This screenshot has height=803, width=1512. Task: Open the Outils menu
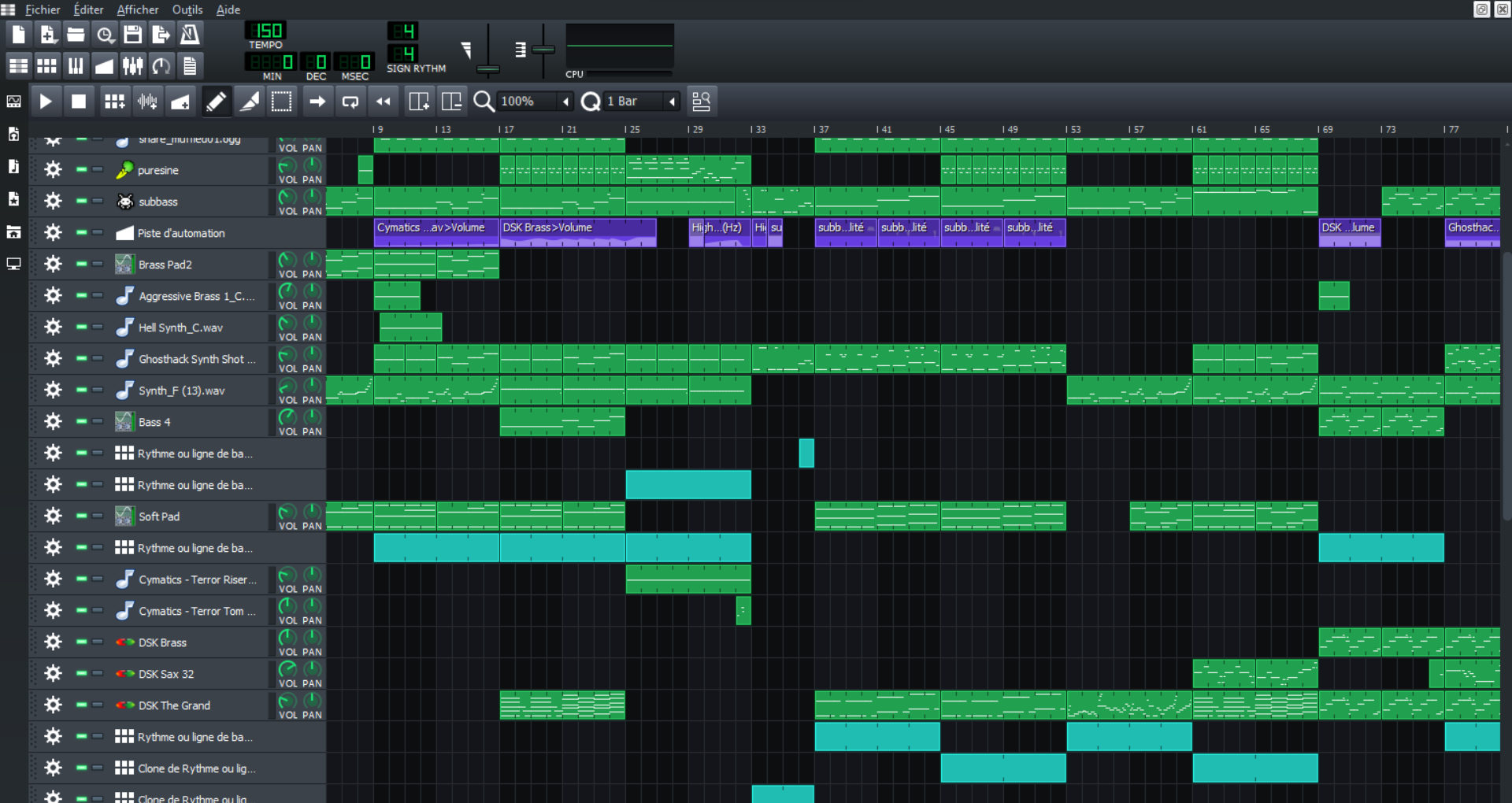(x=187, y=9)
